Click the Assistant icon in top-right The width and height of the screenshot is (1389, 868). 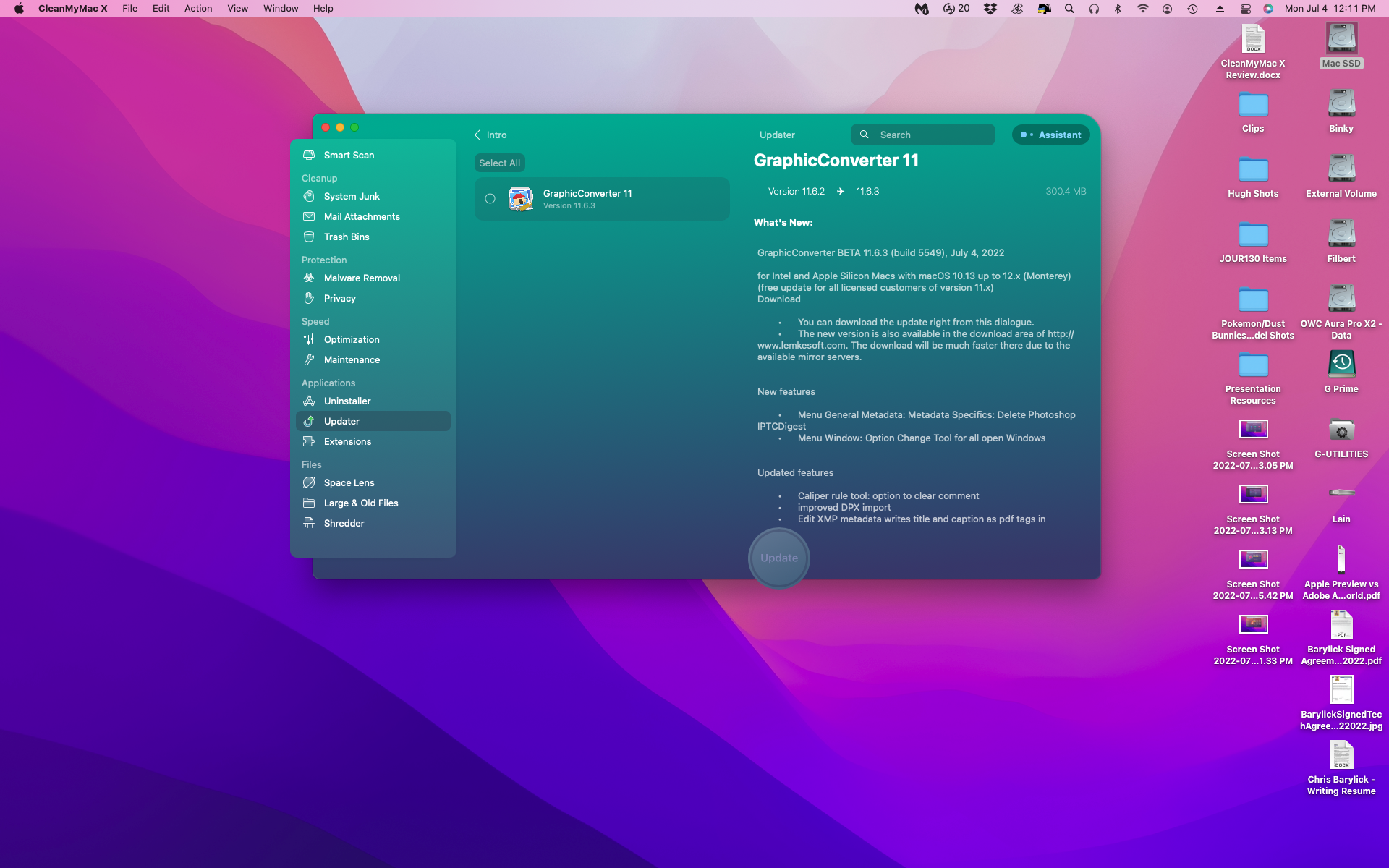pos(1049,134)
